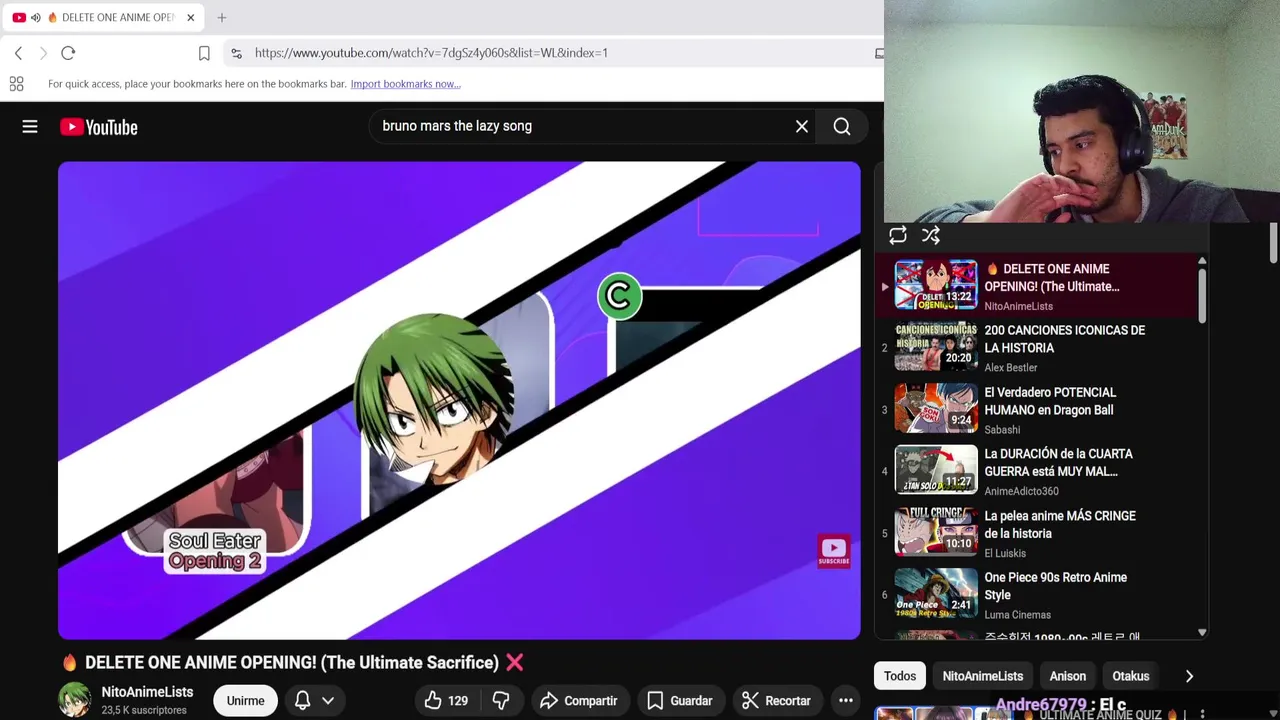
Task: Select the Todos chip
Action: coord(899,676)
